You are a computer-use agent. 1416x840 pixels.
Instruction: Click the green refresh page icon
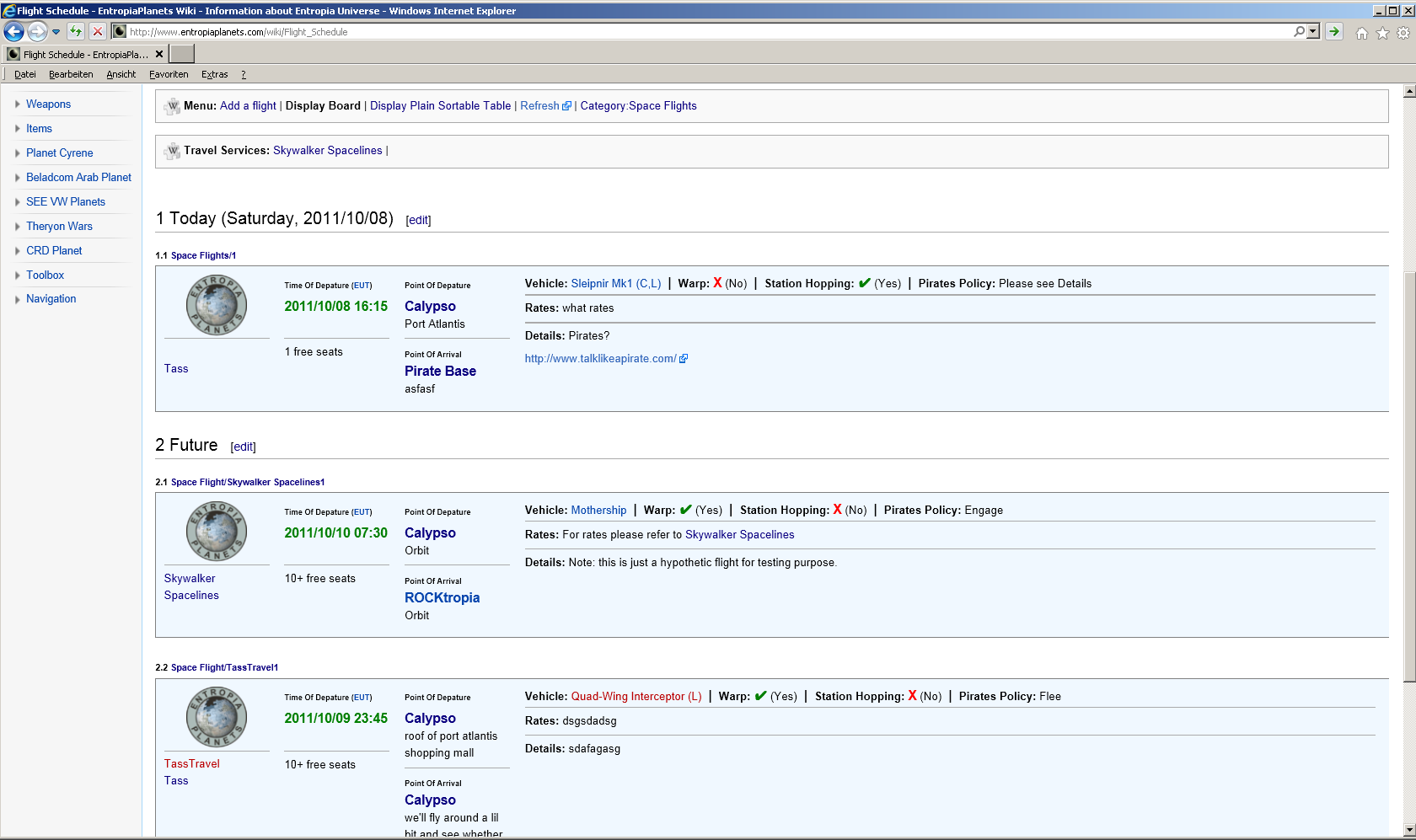click(x=76, y=32)
